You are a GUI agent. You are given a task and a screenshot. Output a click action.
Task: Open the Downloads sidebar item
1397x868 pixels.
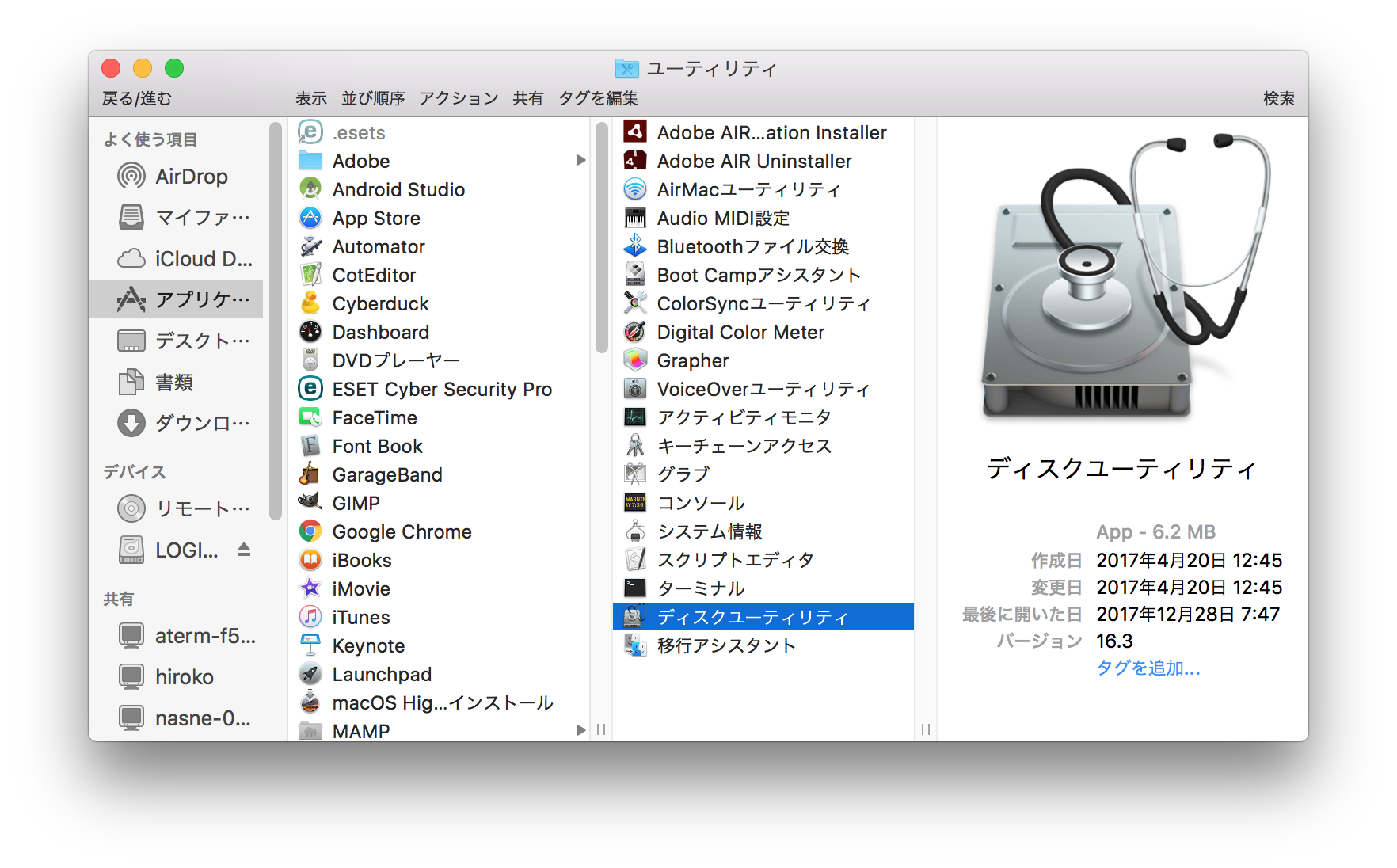(176, 423)
